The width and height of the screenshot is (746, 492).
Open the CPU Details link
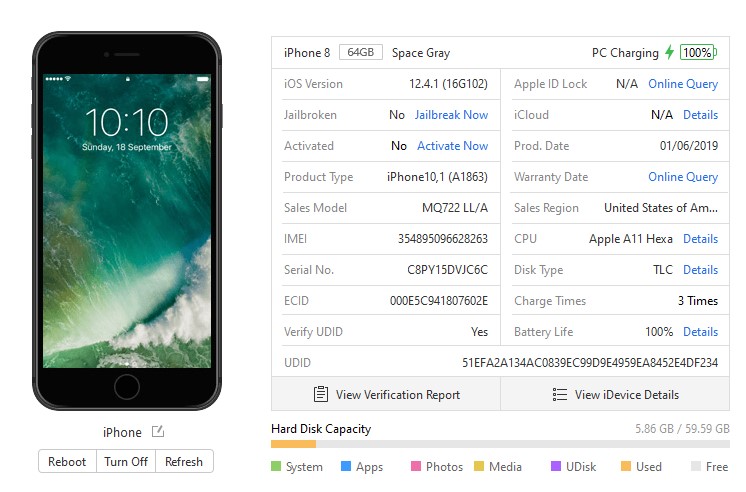point(700,238)
